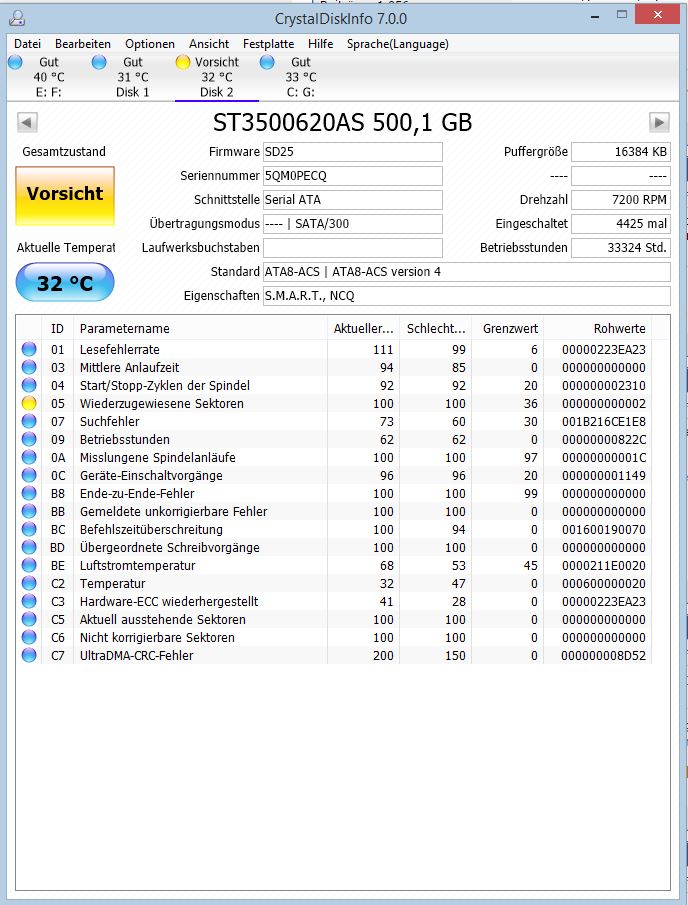688x905 pixels.
Task: Minimize the CrystalDiskInfo window
Action: 594,16
